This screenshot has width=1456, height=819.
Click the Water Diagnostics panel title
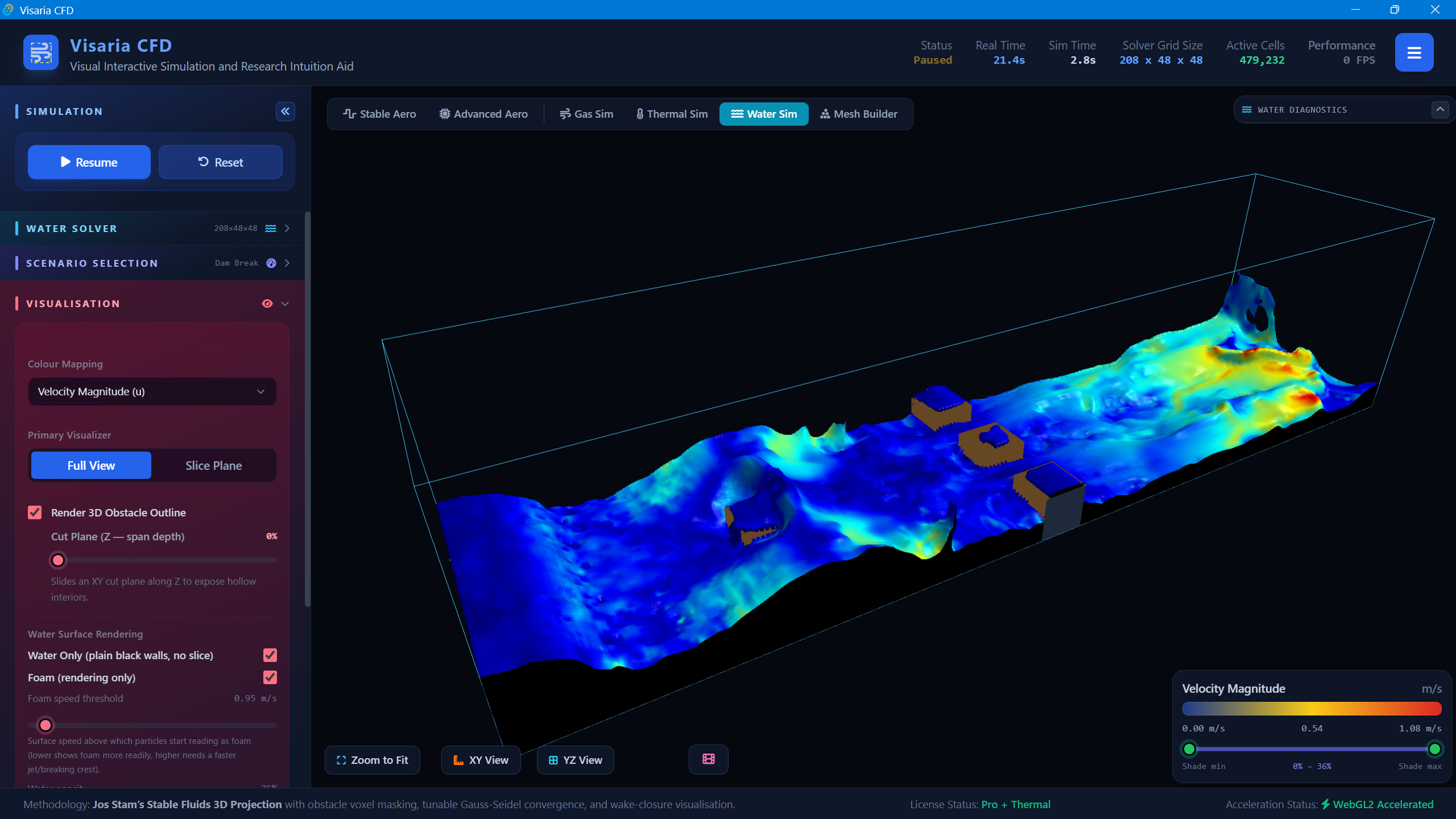pos(1302,110)
